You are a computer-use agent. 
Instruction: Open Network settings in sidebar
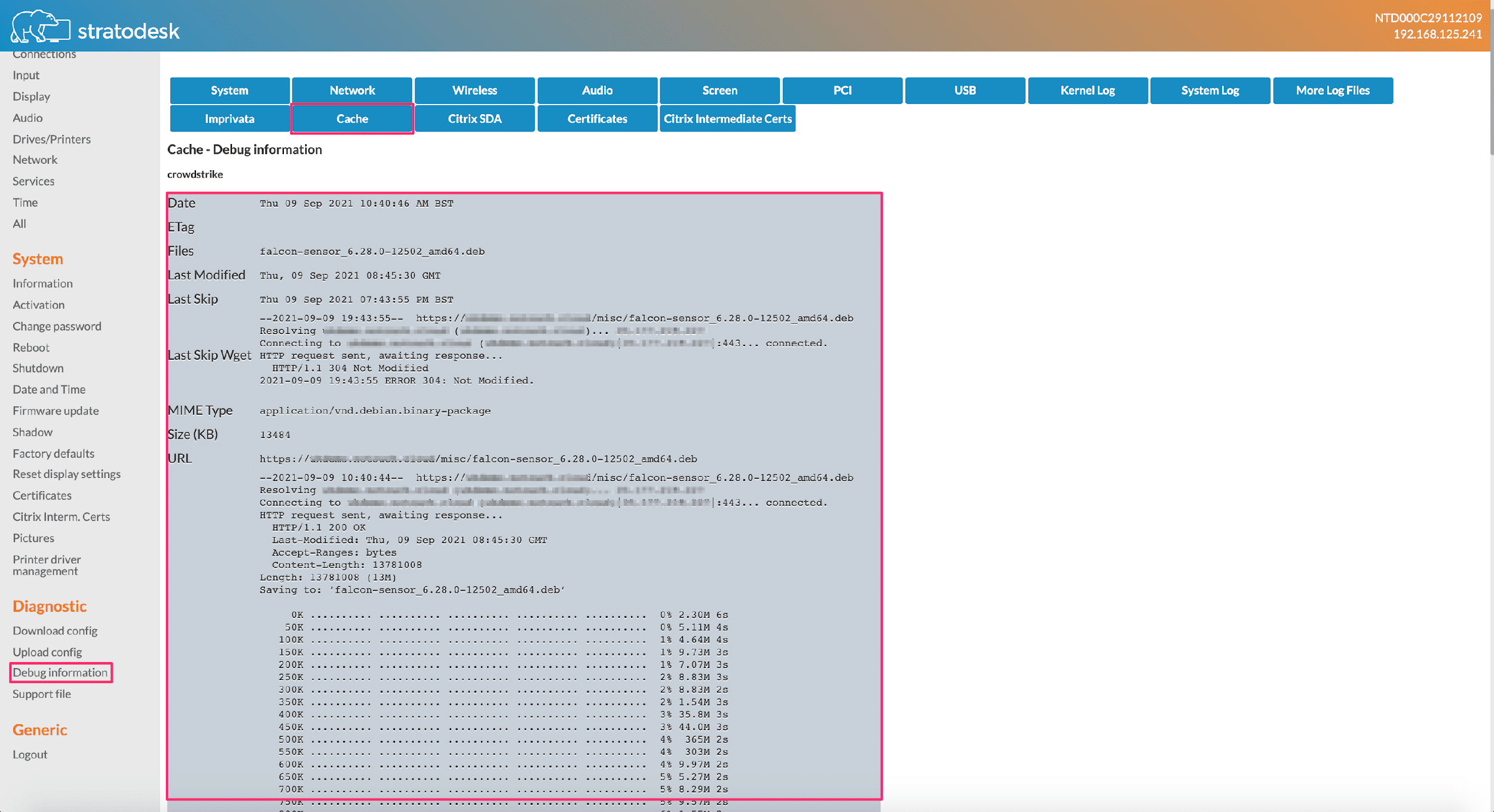35,160
